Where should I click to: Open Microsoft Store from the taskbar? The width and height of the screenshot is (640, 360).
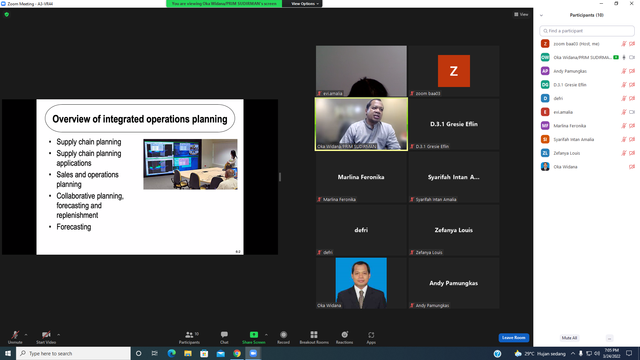click(204, 353)
